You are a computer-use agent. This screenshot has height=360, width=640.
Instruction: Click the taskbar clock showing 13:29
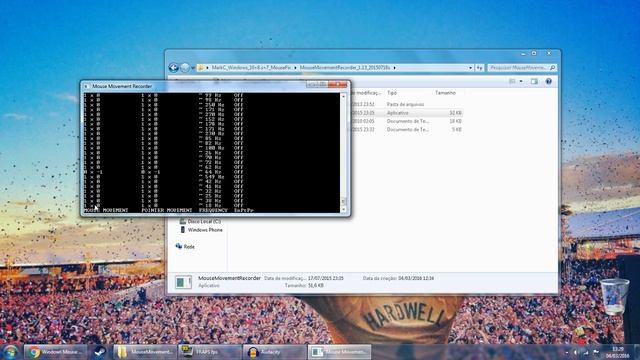[x=617, y=352]
